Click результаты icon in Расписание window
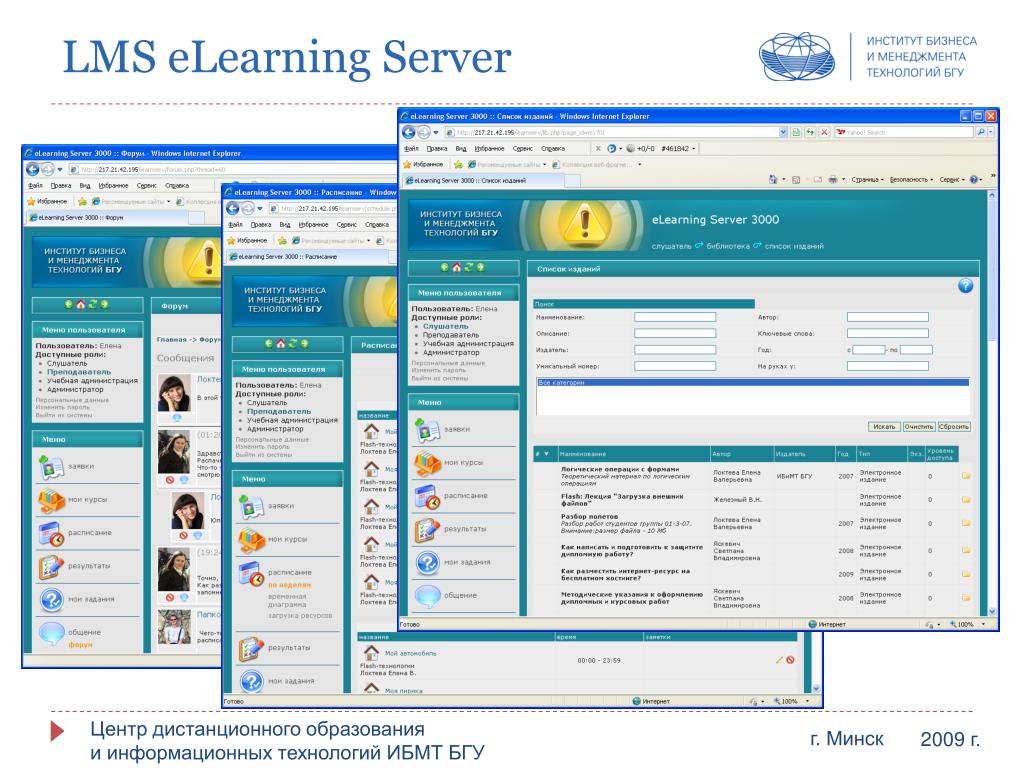Viewport: 1024px width, 768px height. pyautogui.click(x=251, y=648)
